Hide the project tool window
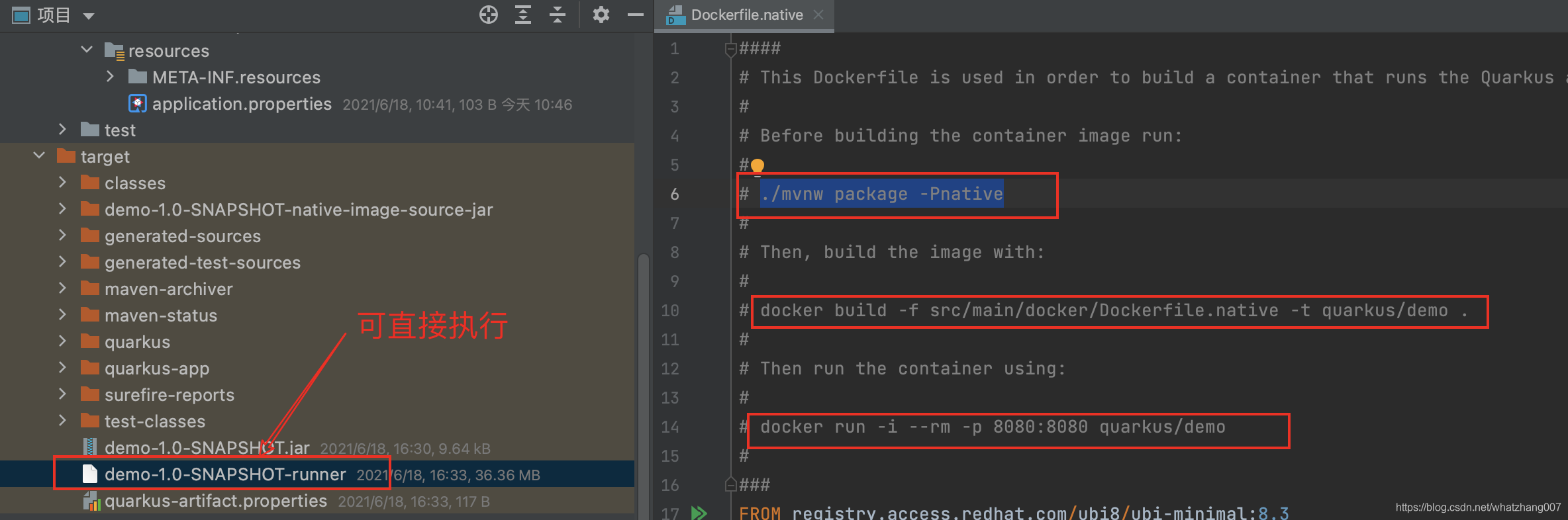This screenshot has width=1568, height=520. 636,15
